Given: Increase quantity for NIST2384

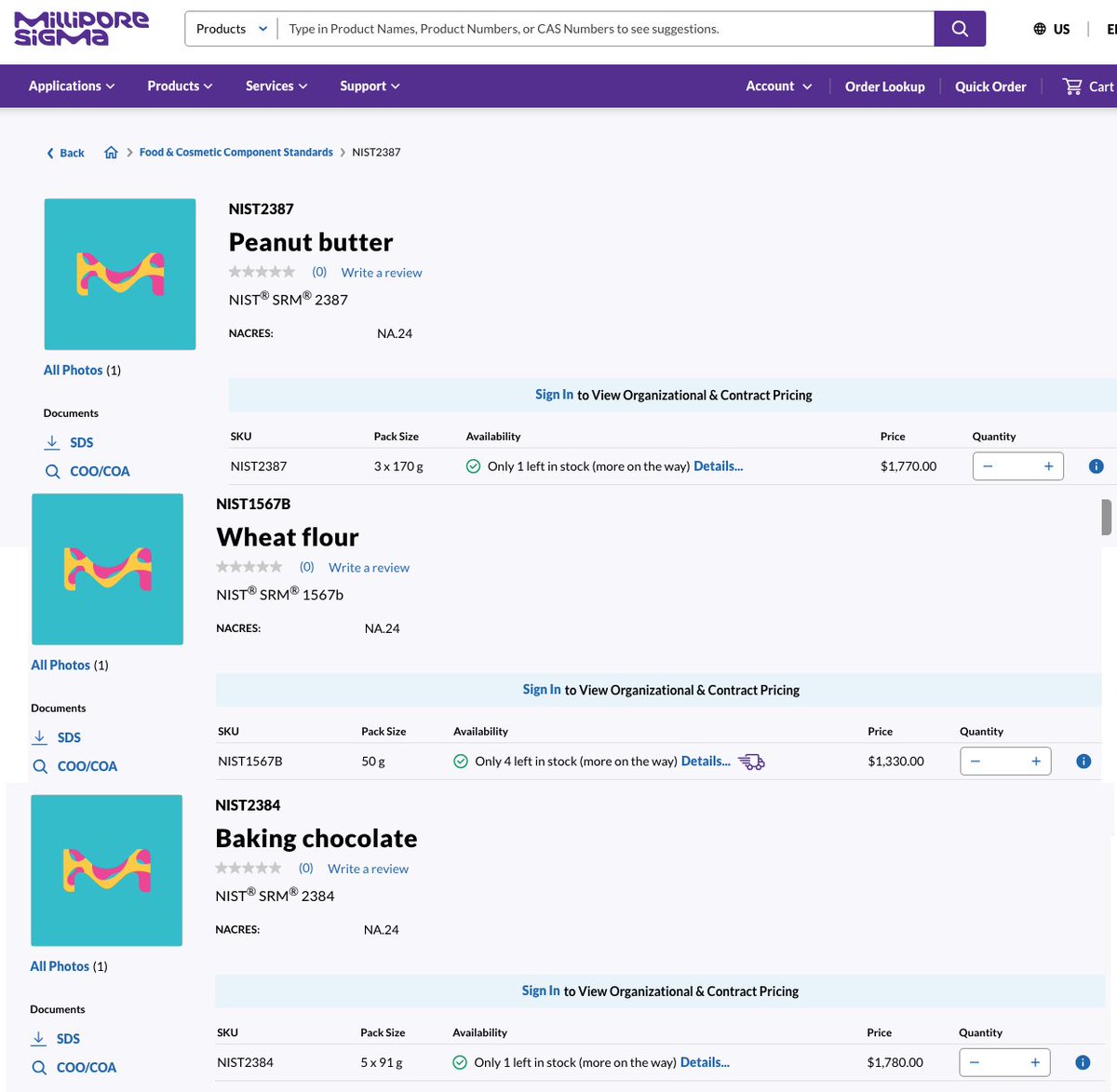Looking at the screenshot, I should (1035, 1062).
